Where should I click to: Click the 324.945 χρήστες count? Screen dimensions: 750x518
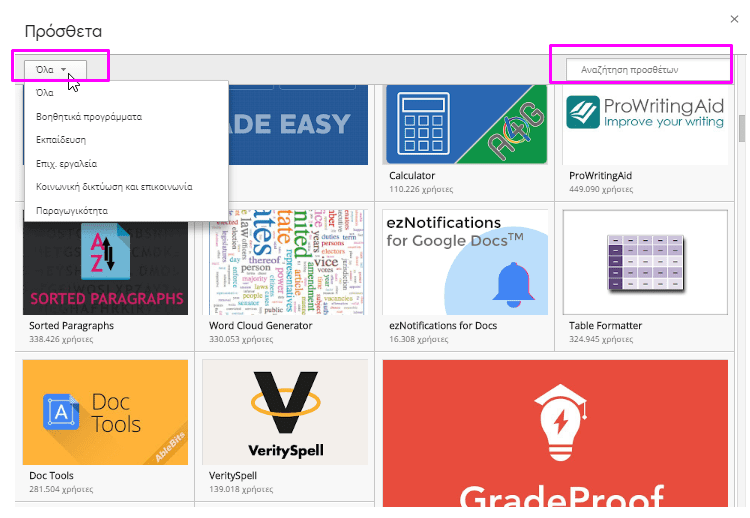click(601, 340)
